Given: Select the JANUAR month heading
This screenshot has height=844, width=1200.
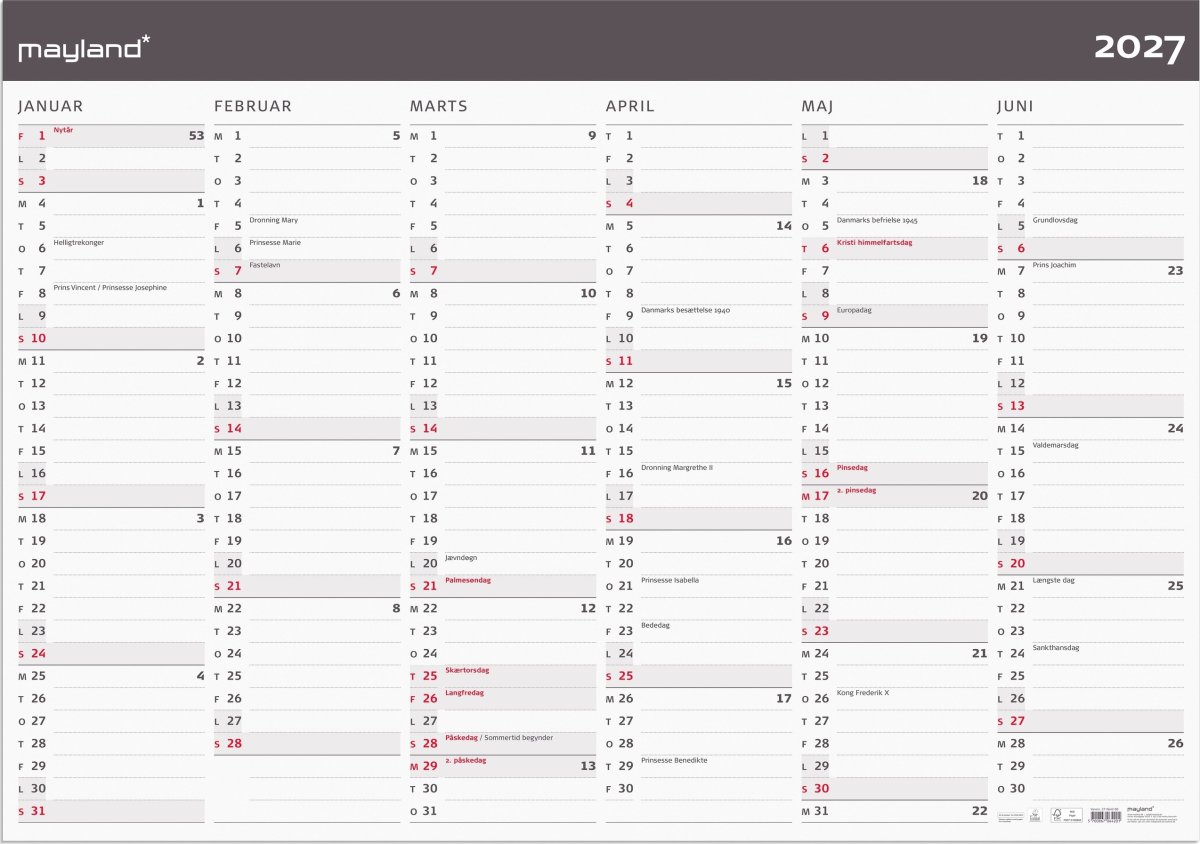Looking at the screenshot, I should (51, 106).
